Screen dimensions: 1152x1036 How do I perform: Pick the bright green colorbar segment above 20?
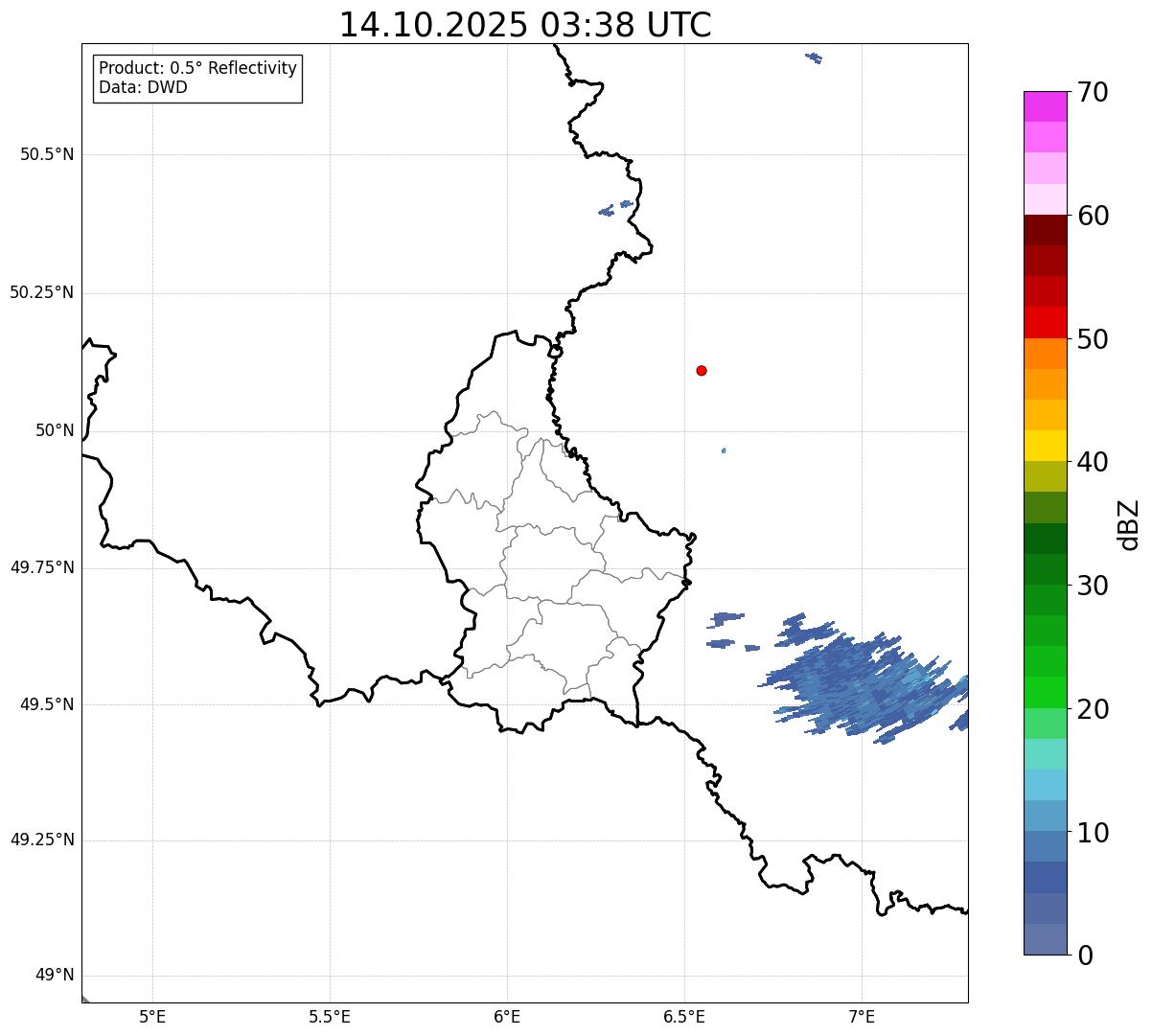pyautogui.click(x=1045, y=692)
